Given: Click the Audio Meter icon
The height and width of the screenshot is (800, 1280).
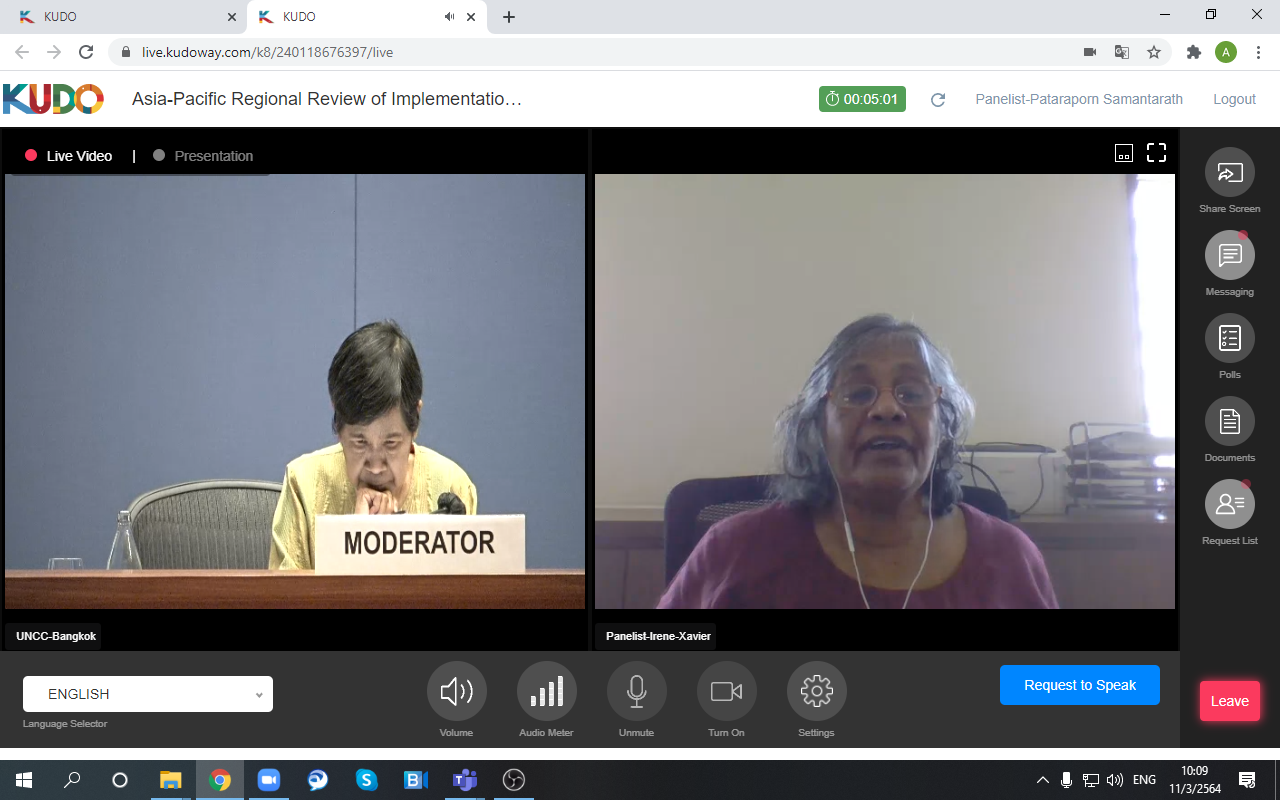Looking at the screenshot, I should point(546,691).
